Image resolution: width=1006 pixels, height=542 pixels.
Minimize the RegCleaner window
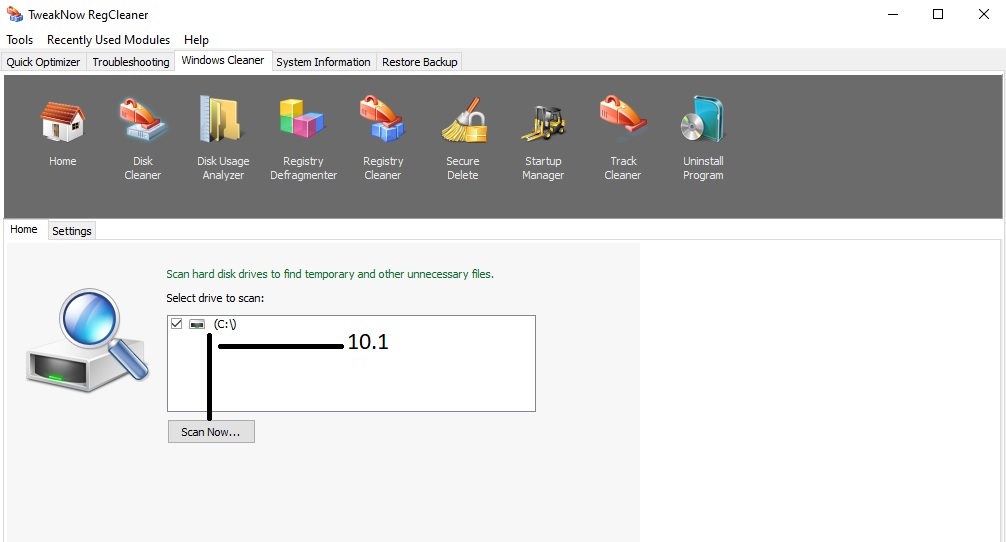(892, 14)
